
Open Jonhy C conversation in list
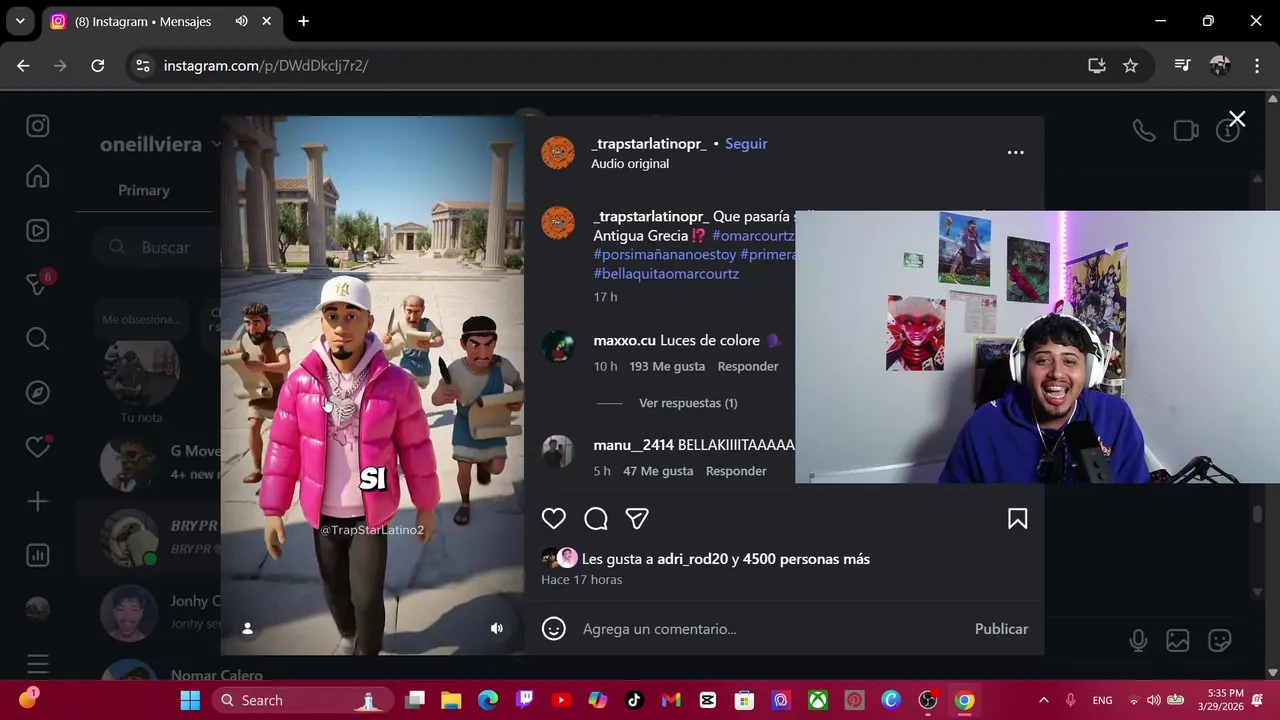coord(150,612)
